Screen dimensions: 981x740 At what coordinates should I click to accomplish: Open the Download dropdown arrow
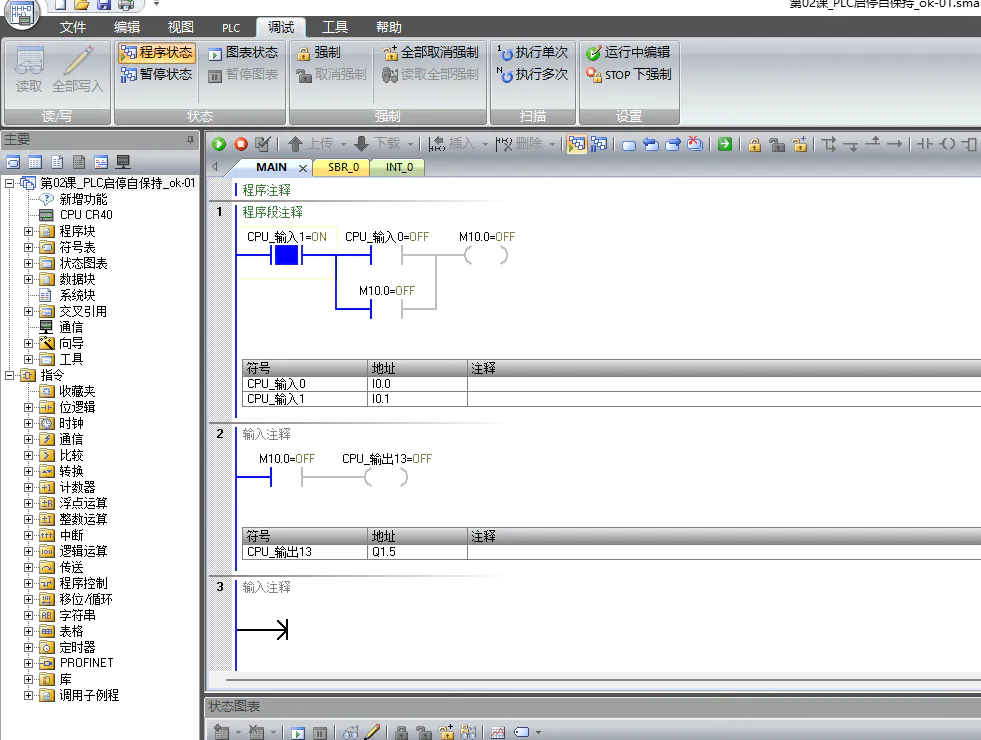(x=410, y=144)
